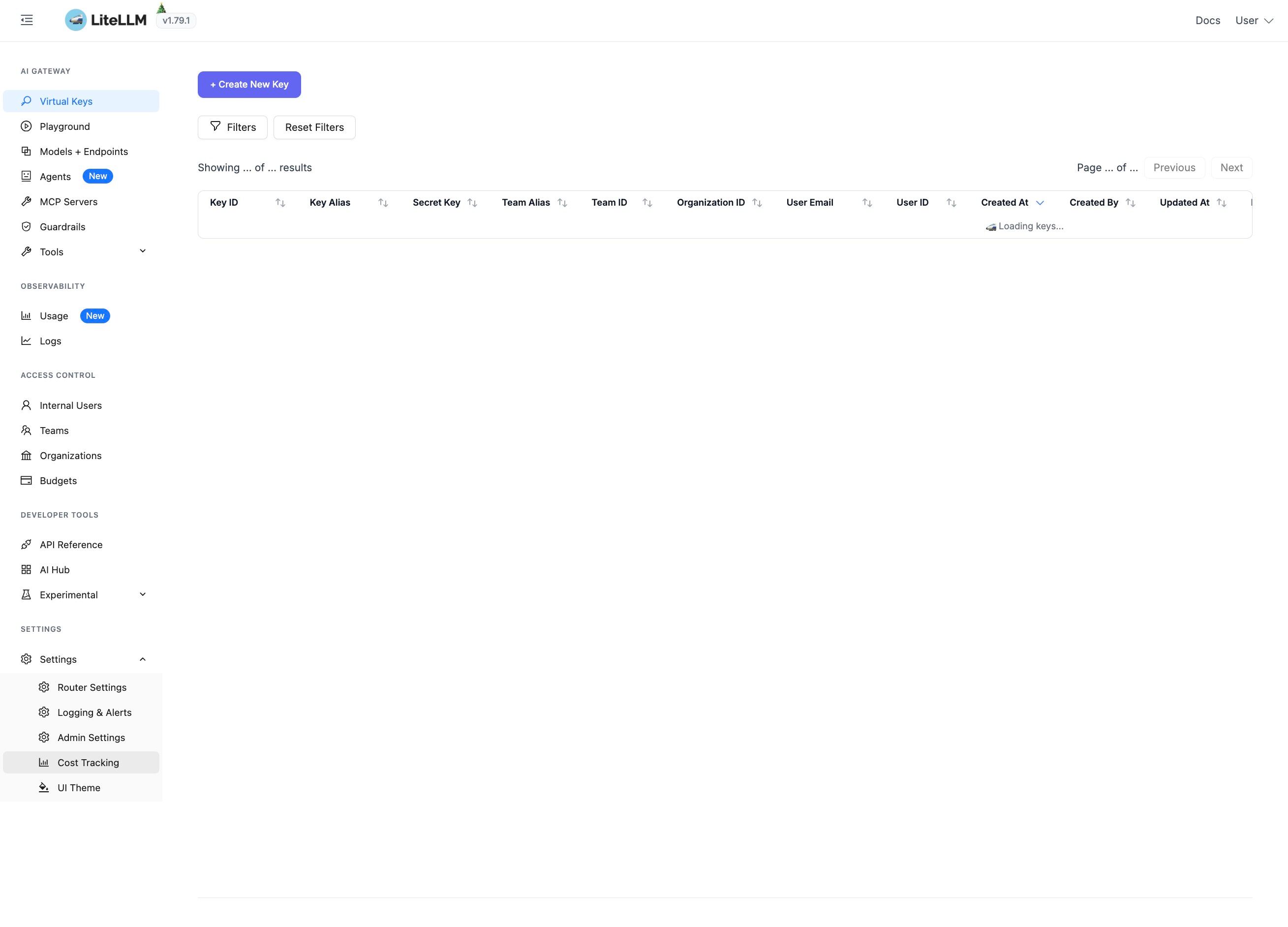Switch to the Virtual Keys page

pos(66,100)
